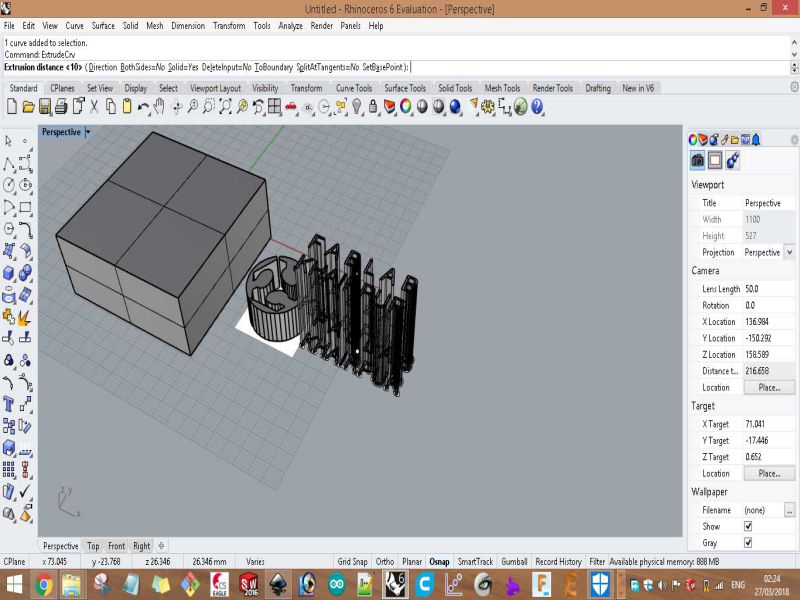Toggle Osnap in the status bar
Screen dimensions: 800x600
(440, 562)
